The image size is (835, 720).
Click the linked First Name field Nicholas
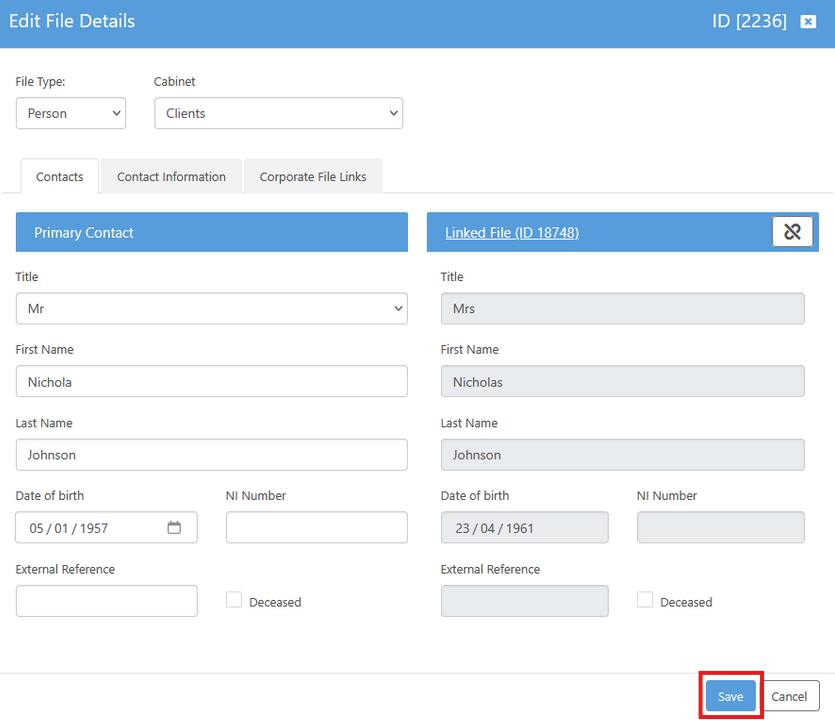tap(623, 381)
